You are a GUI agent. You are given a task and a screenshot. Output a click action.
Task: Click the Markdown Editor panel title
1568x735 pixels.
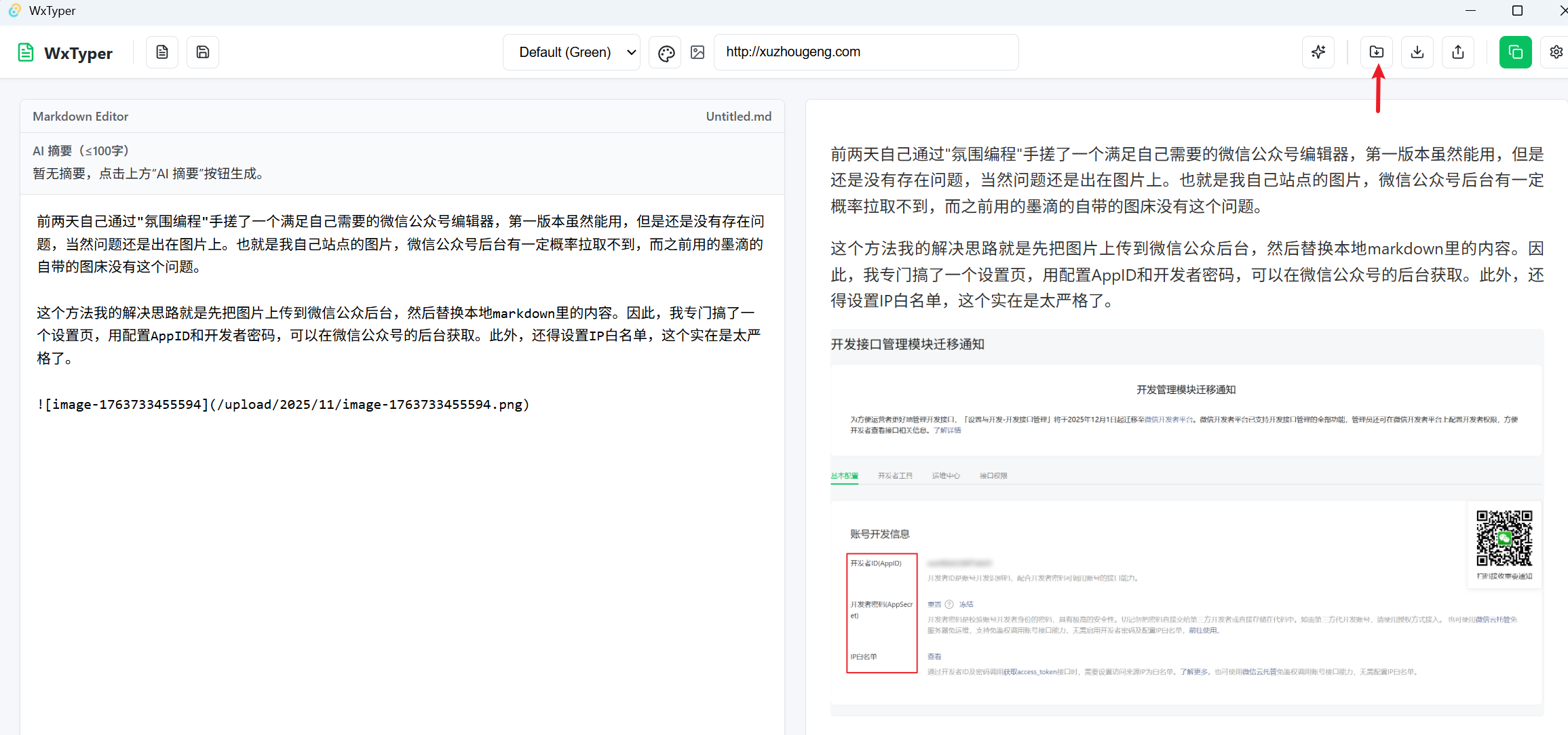(x=81, y=117)
